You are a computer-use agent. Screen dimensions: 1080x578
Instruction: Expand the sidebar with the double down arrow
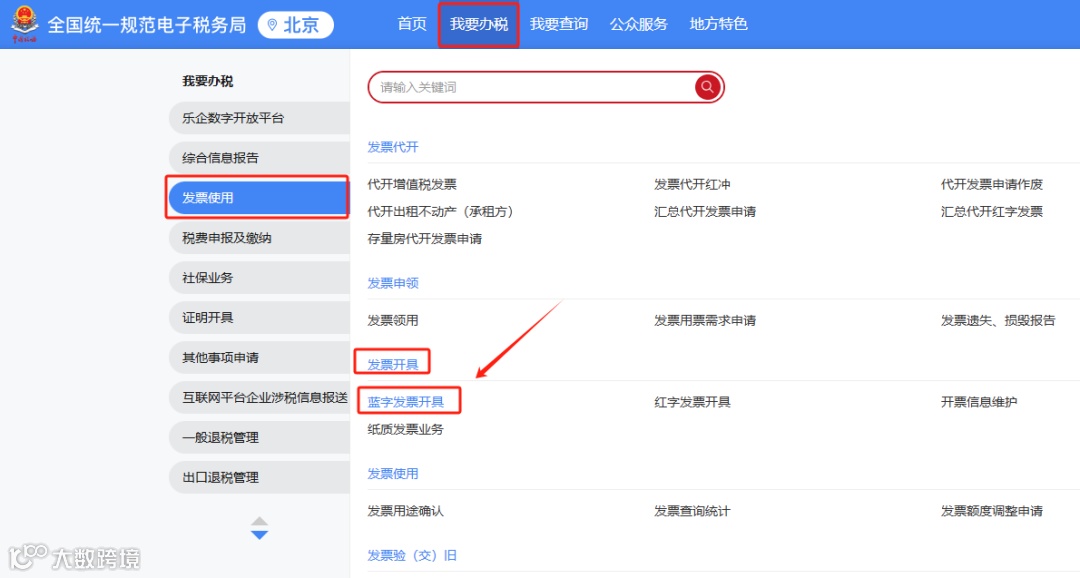(259, 533)
